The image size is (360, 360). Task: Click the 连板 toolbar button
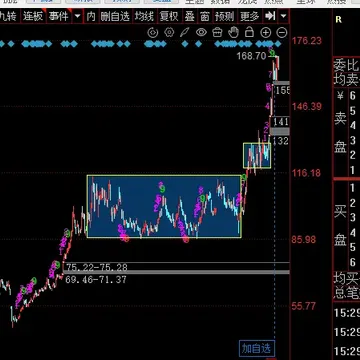[33, 16]
